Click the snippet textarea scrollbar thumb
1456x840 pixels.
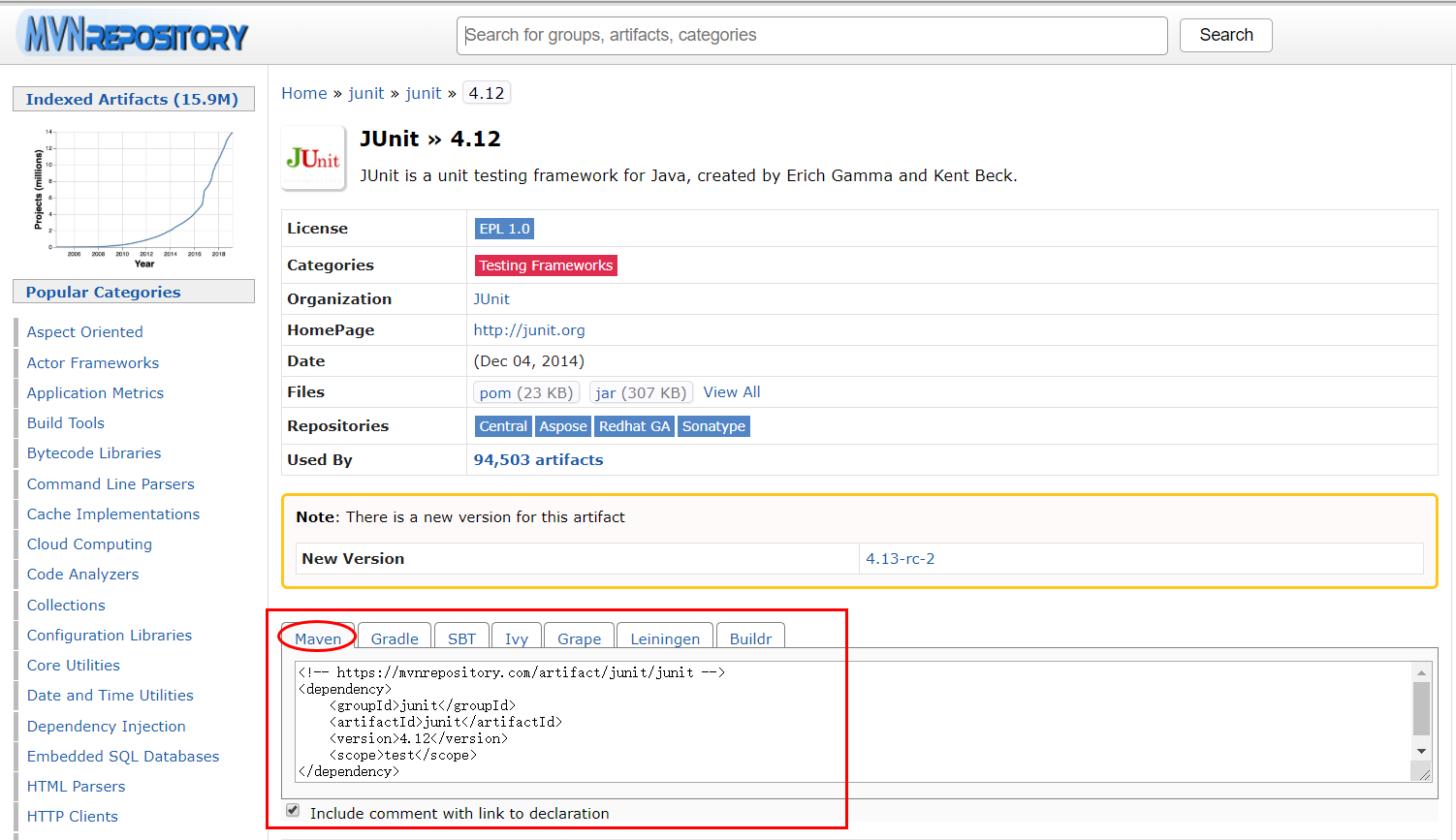point(1421,708)
